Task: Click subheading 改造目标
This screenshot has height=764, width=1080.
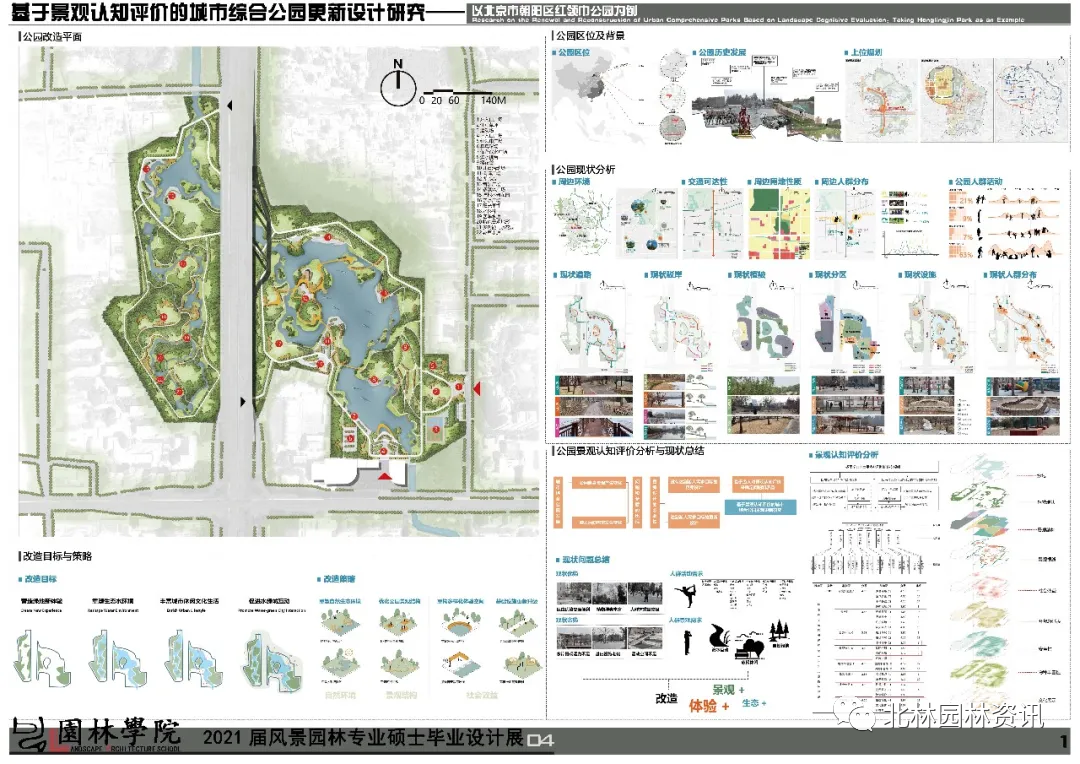Action: click(x=41, y=579)
